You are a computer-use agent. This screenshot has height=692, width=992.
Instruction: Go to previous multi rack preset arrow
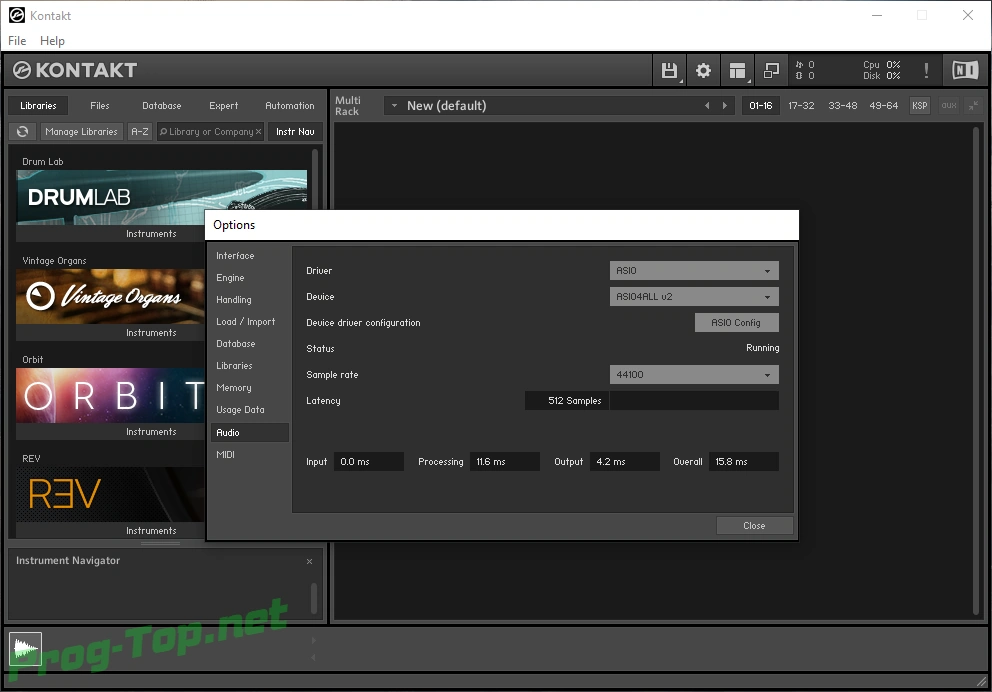point(707,106)
